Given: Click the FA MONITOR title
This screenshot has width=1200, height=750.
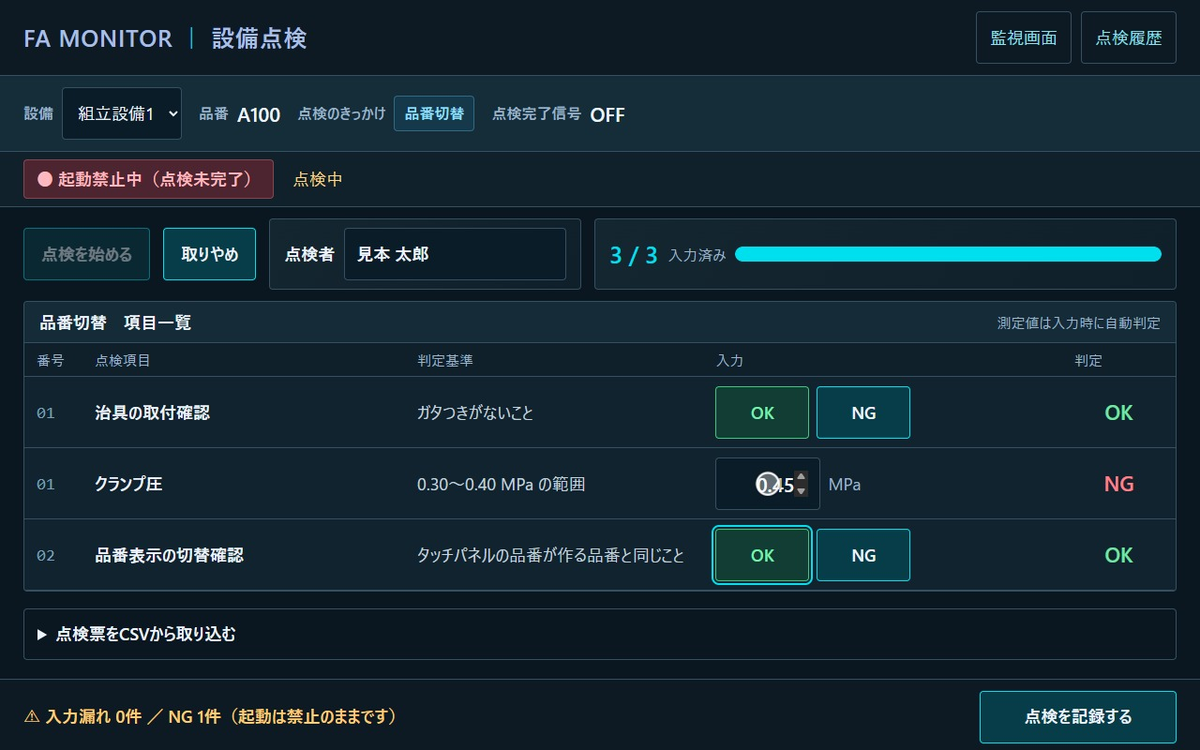Looking at the screenshot, I should 98,38.
